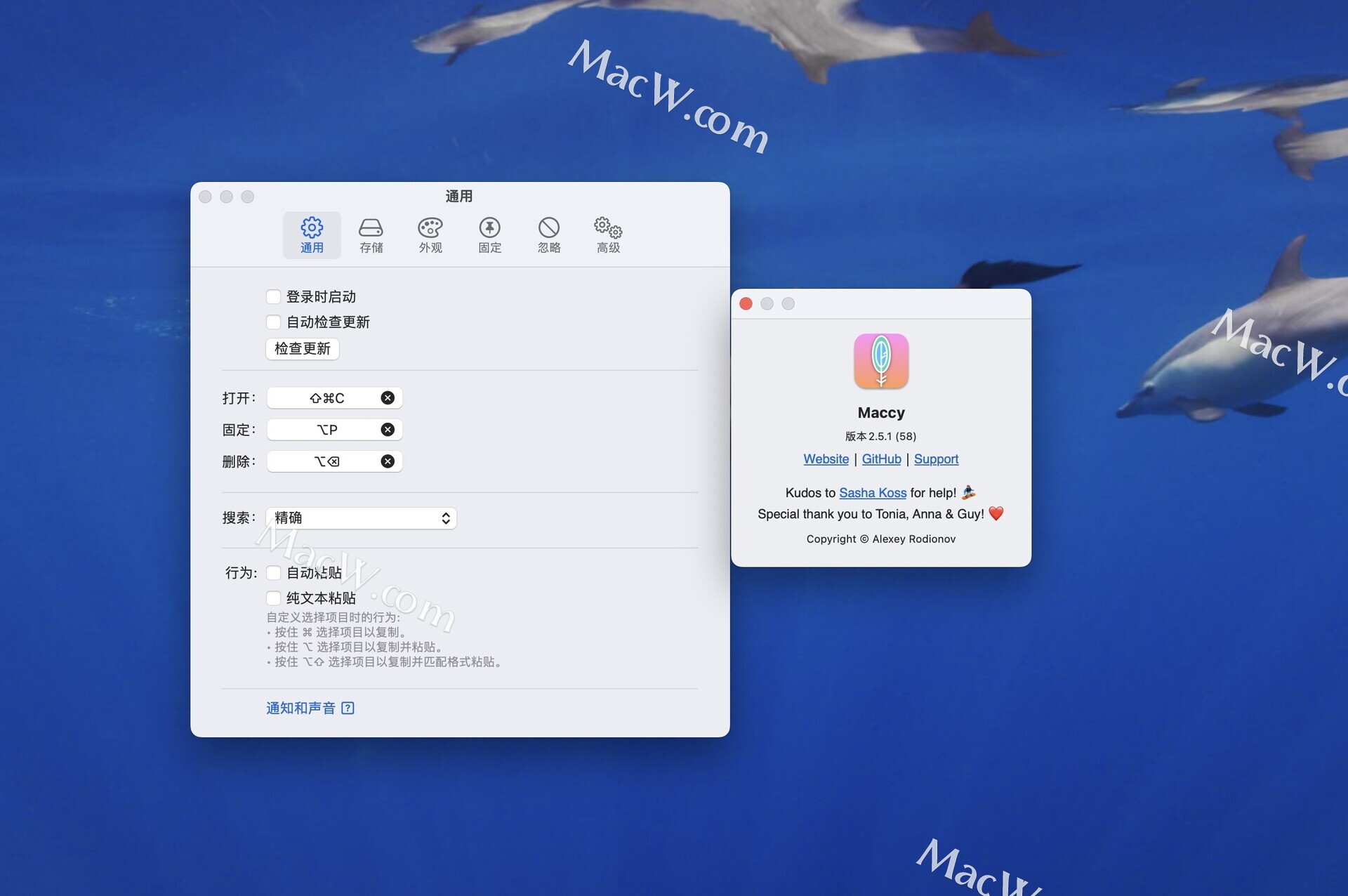
Task: Clear the 打开 shortcut with its X icon
Action: click(x=388, y=398)
